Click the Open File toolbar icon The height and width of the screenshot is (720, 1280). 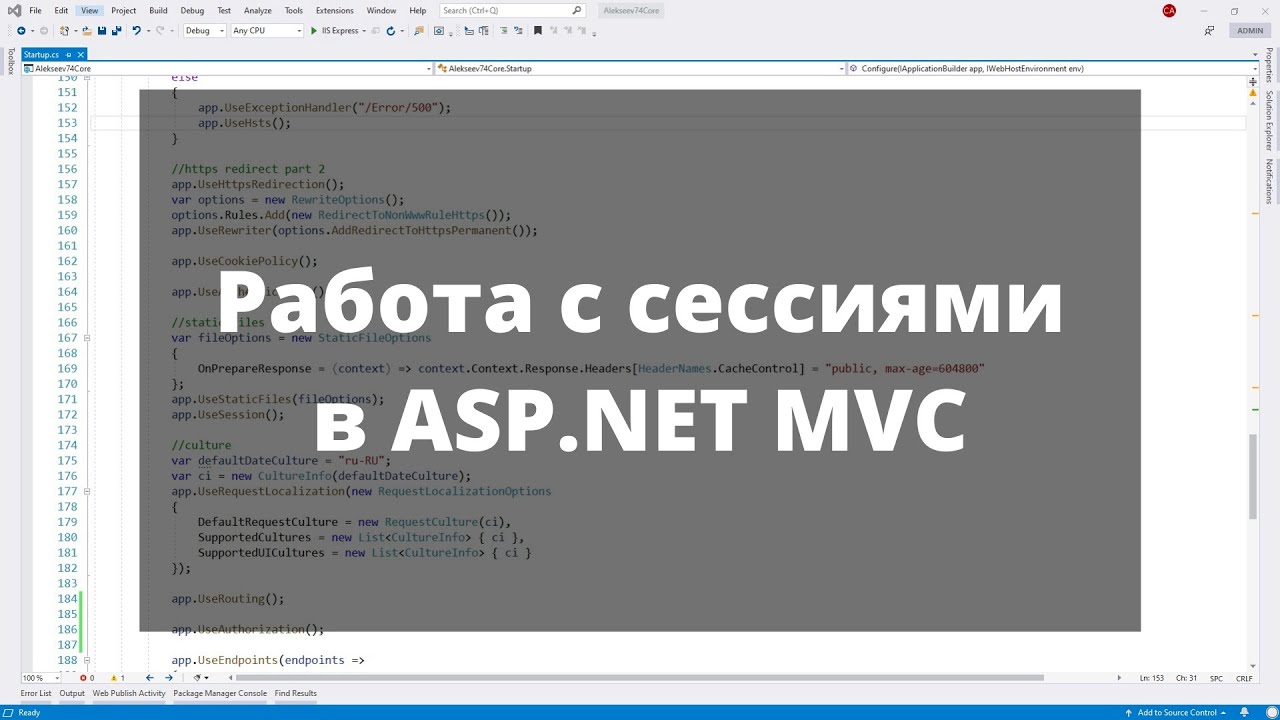click(x=87, y=31)
